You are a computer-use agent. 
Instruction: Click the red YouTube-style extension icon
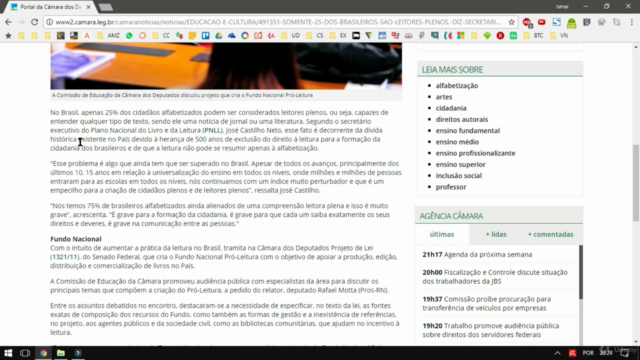542,22
